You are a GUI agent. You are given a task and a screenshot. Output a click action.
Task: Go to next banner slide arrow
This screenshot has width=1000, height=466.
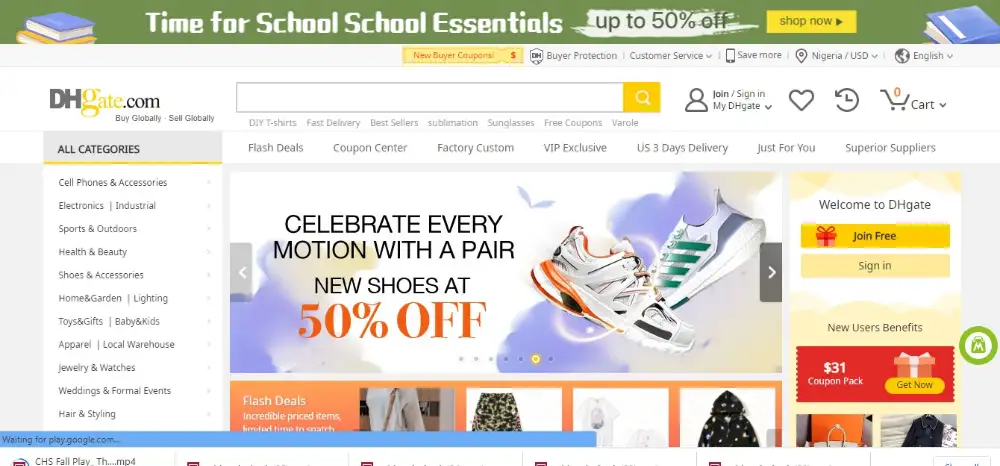pos(770,272)
